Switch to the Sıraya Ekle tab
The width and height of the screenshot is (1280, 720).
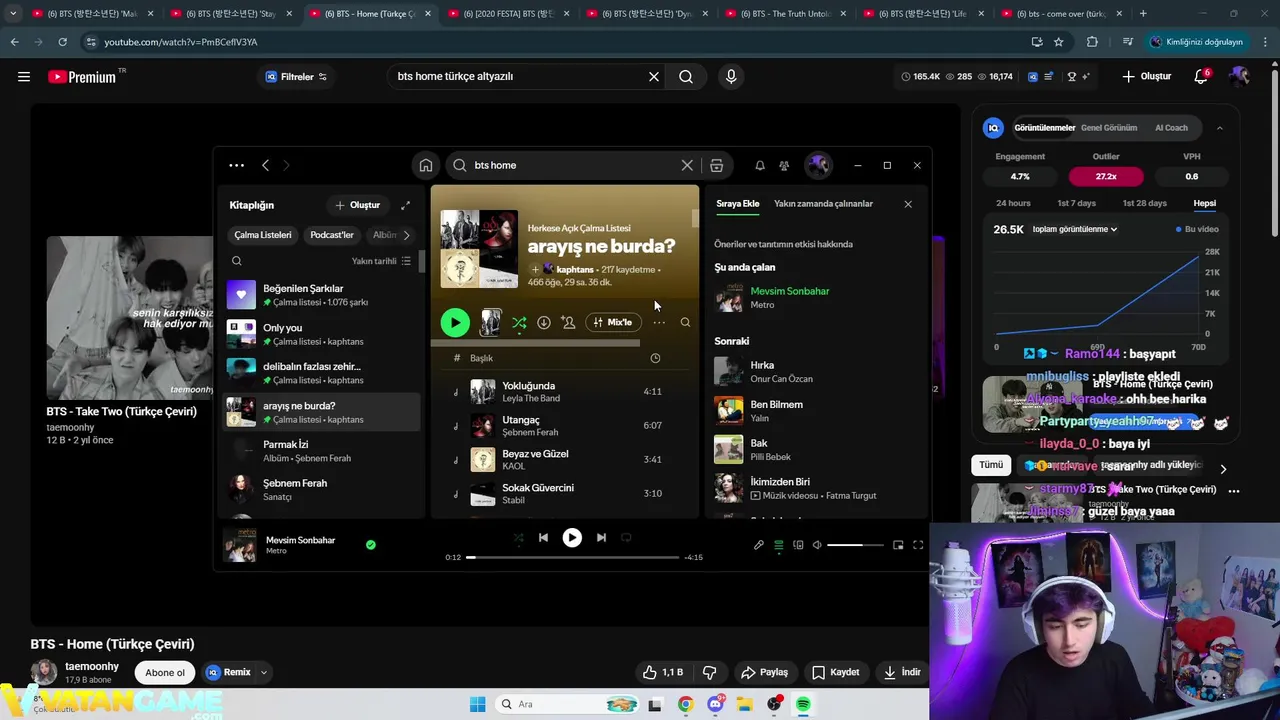[738, 204]
